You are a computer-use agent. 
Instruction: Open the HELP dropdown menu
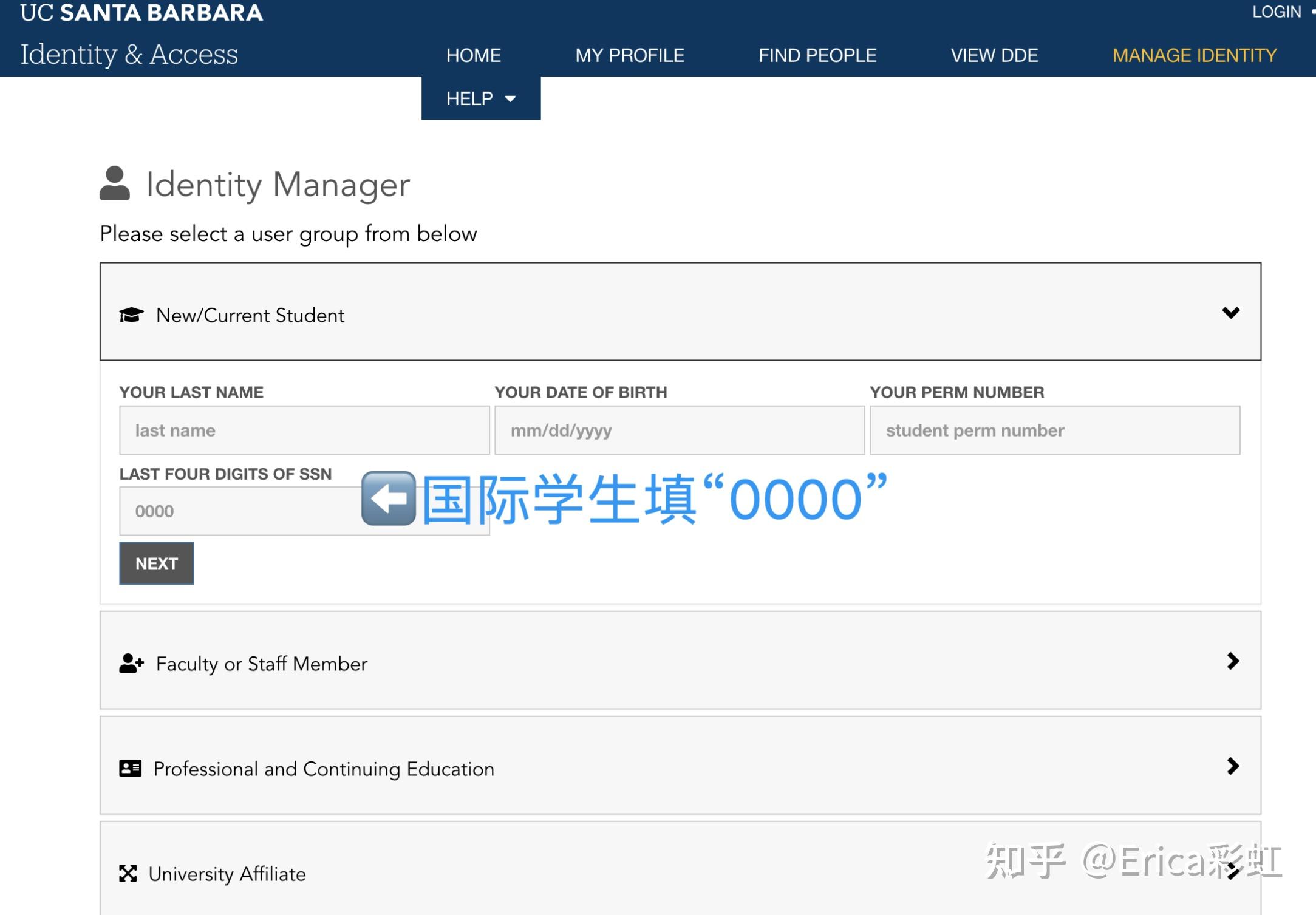[x=481, y=98]
